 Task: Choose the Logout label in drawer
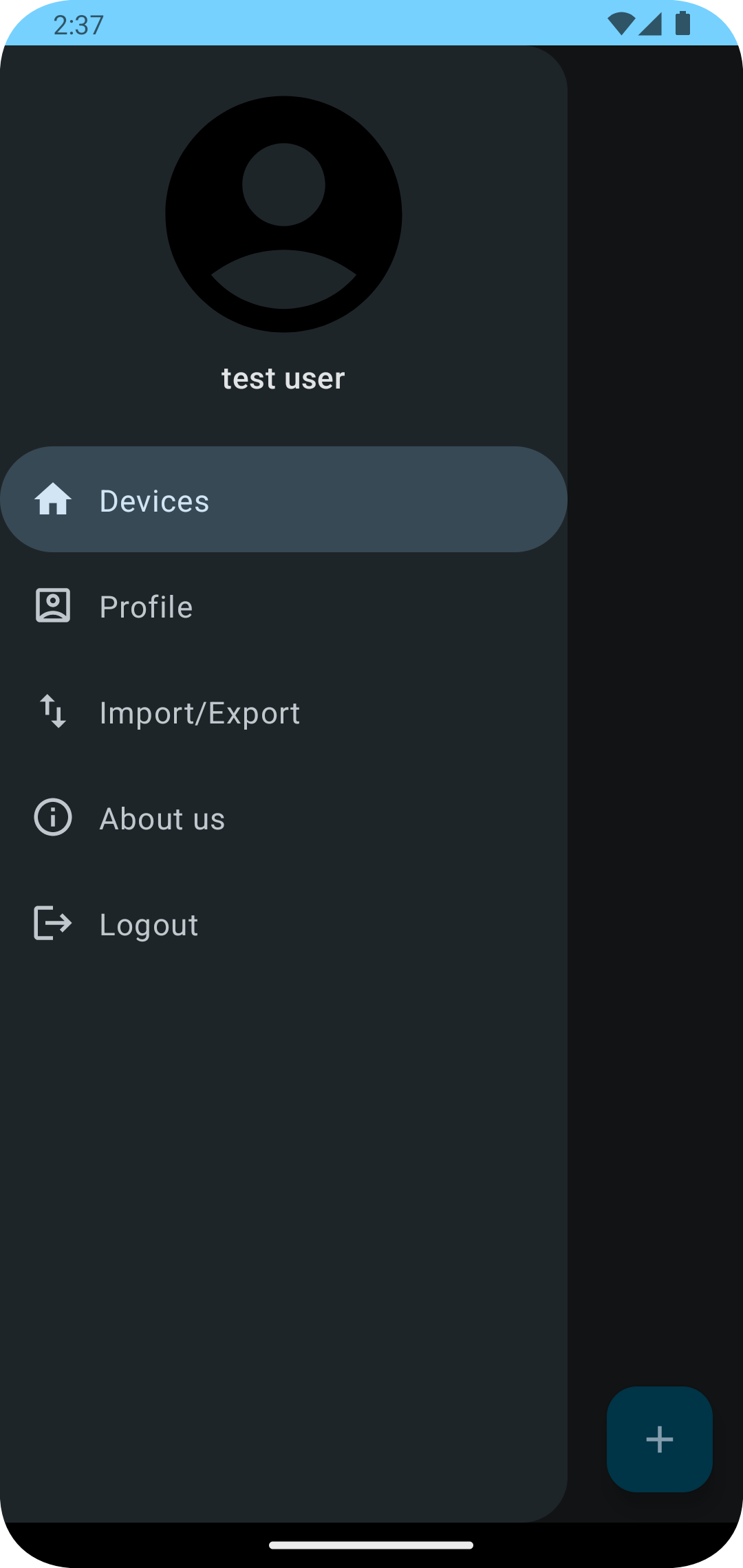tap(149, 925)
